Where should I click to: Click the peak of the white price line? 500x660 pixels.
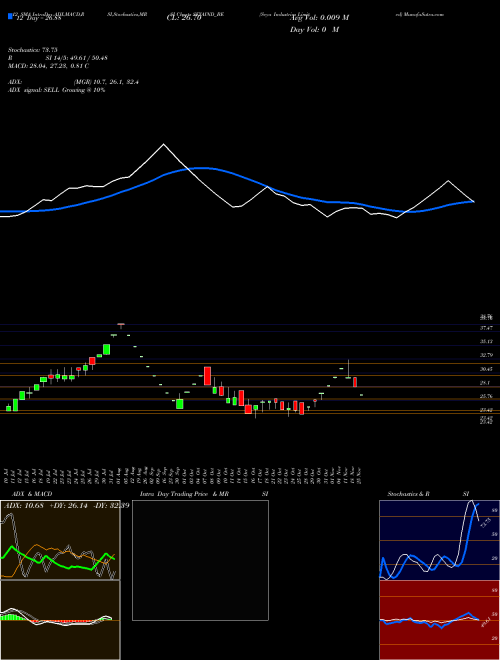(x=163, y=144)
